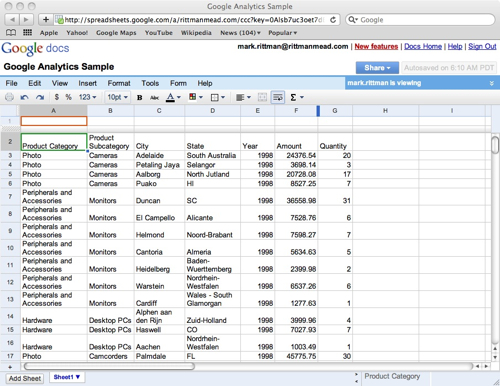Screen dimensions: 500x386
Task: Click the redo arrow icon
Action: click(x=40, y=97)
